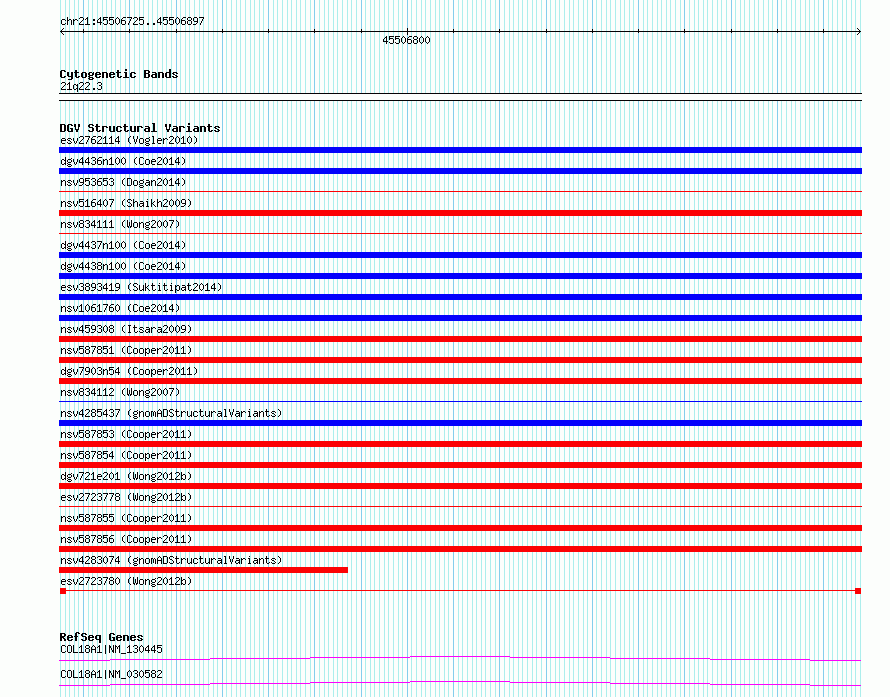890x697 pixels.
Task: Open variant nsv834111 (Wong2007)
Action: pos(120,224)
